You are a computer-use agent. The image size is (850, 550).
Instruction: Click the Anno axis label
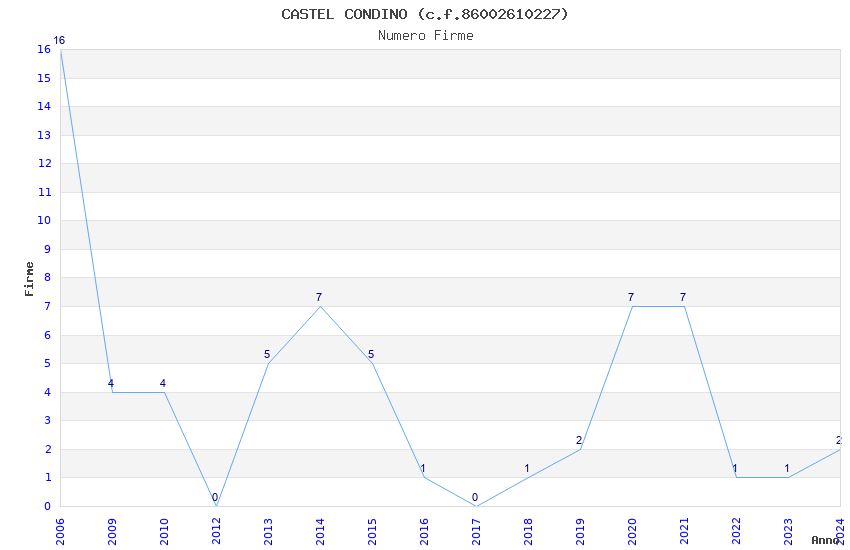point(825,540)
